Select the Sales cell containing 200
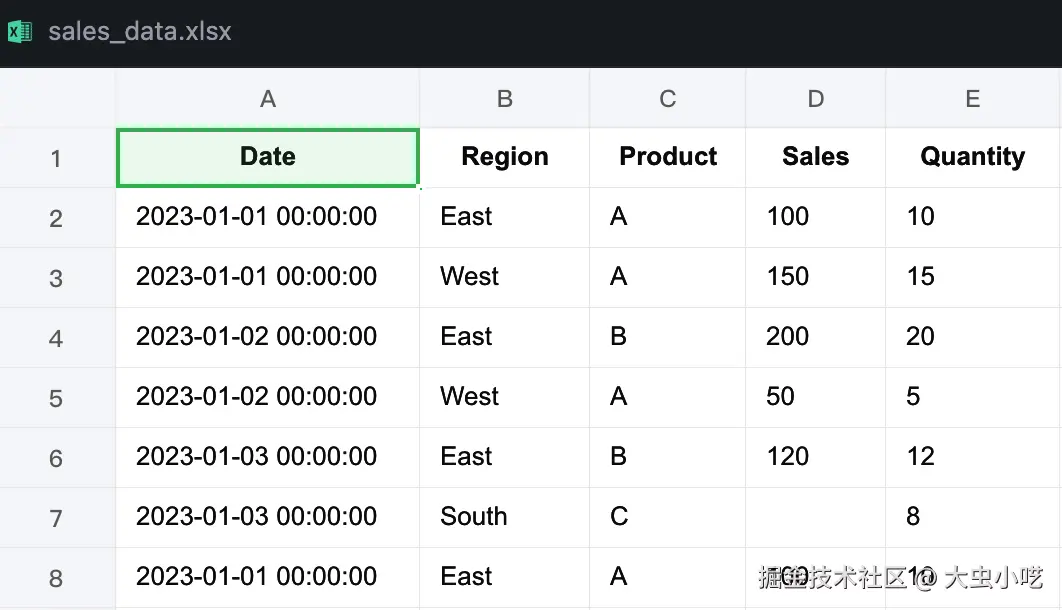Image resolution: width=1062 pixels, height=610 pixels. [x=815, y=337]
